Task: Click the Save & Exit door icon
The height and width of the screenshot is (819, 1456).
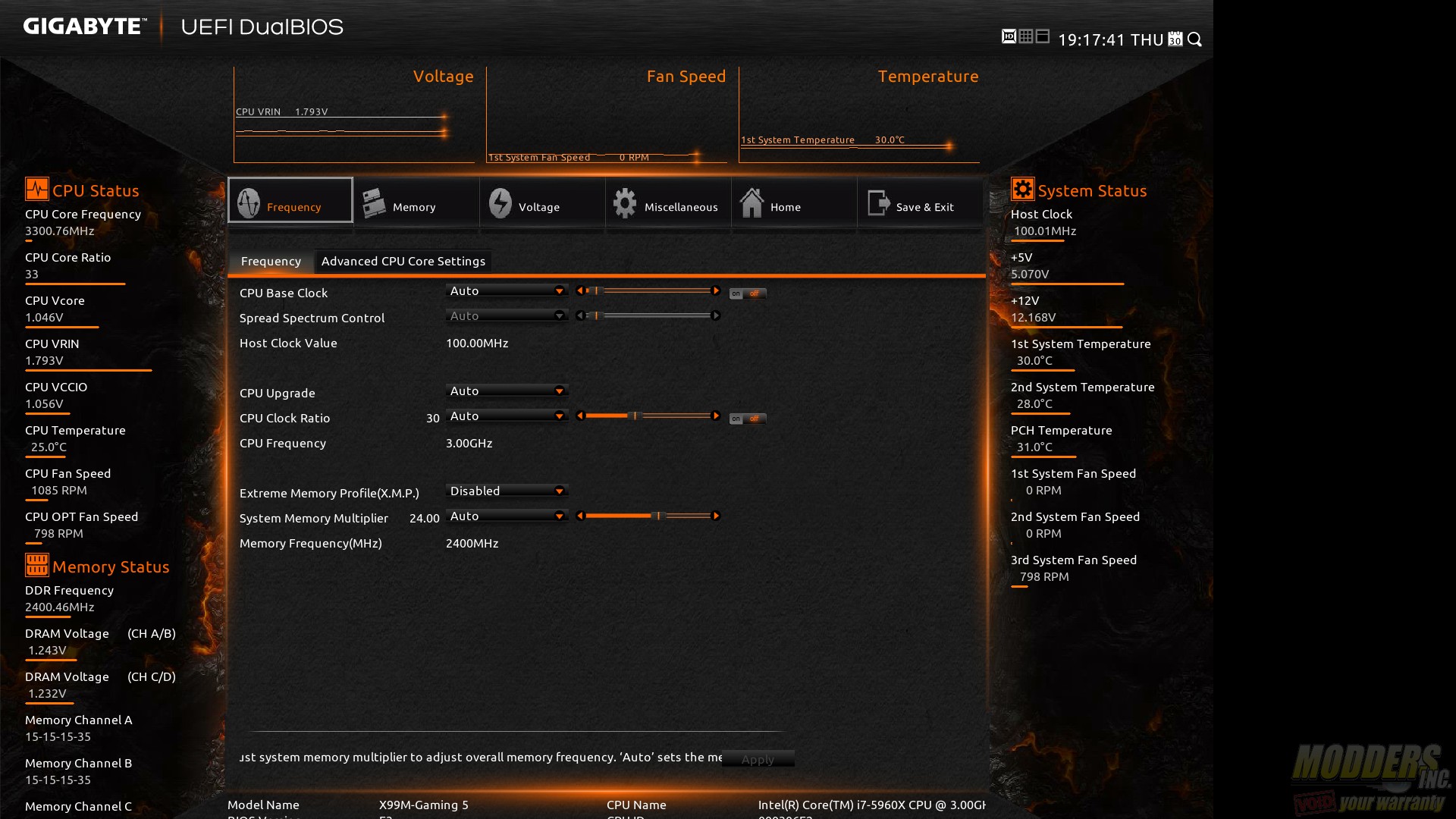Action: 878,203
